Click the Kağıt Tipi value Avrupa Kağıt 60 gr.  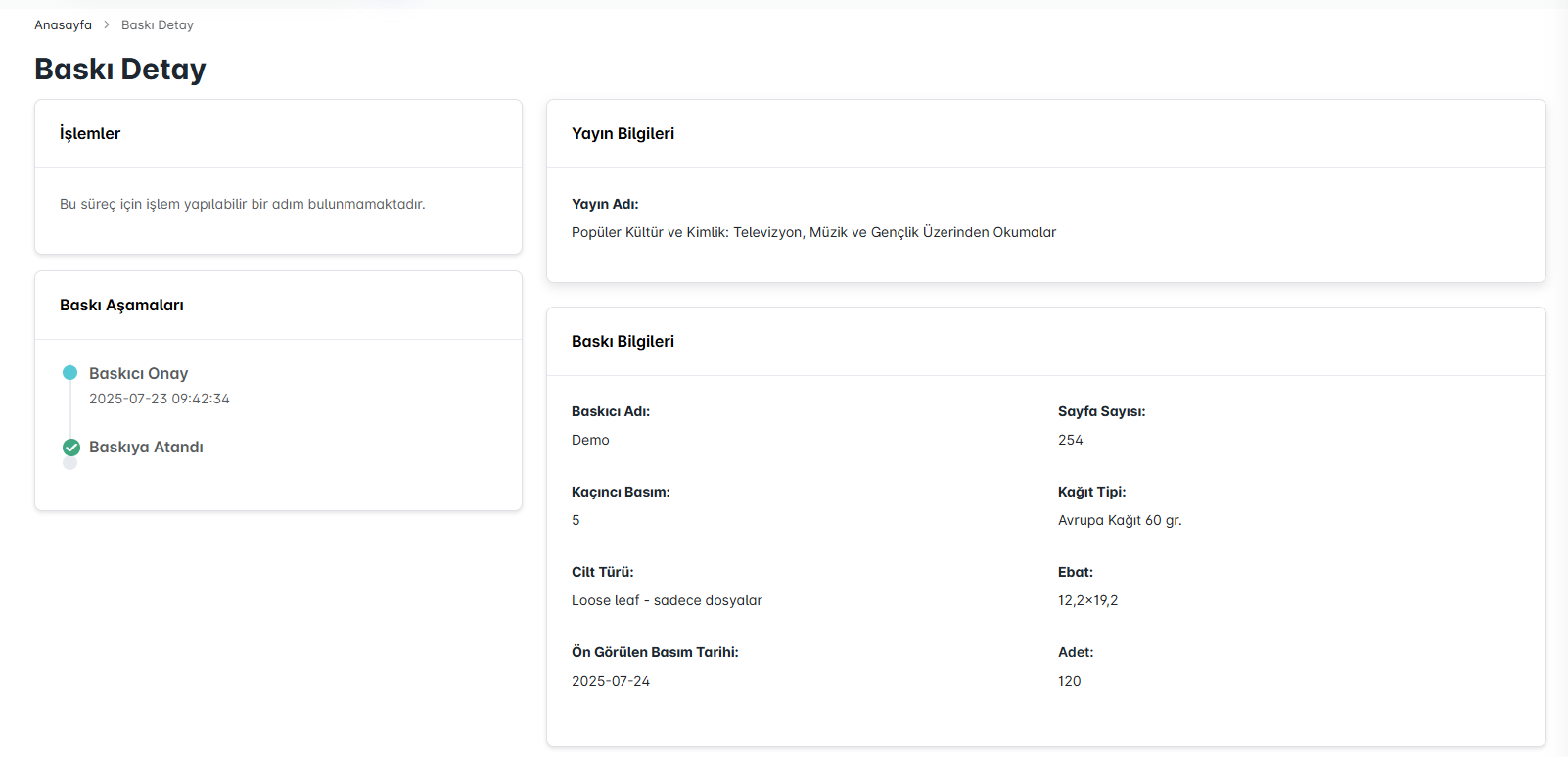(x=1120, y=521)
